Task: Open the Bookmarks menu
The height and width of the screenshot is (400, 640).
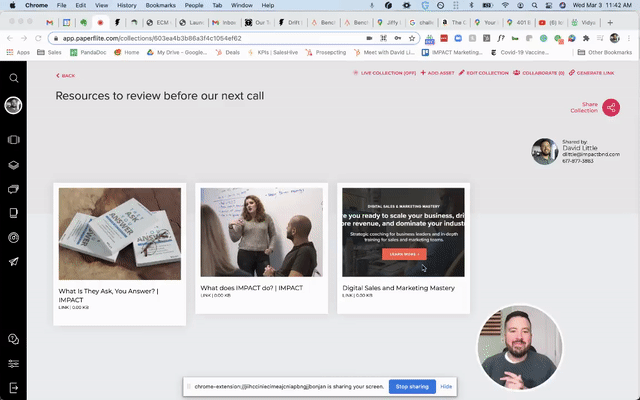Action: pos(160,5)
